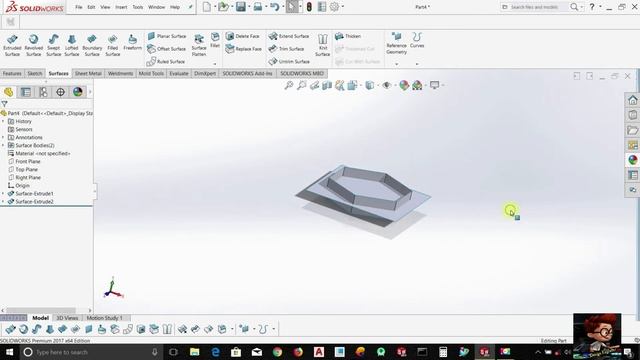This screenshot has height=360, width=640.
Task: Expand the Surface Bodies(2) node
Action: 3,145
